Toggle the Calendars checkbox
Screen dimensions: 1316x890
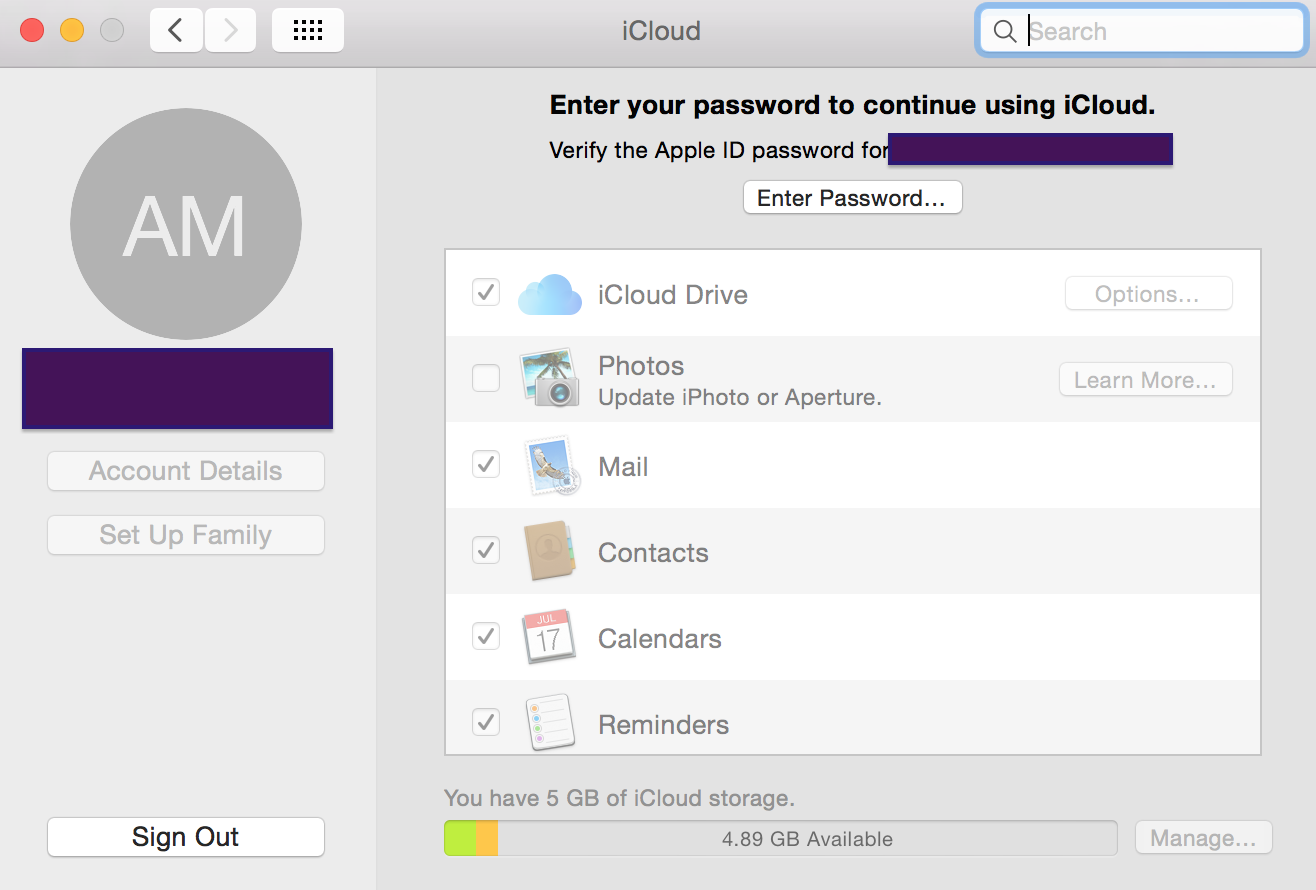click(x=486, y=636)
